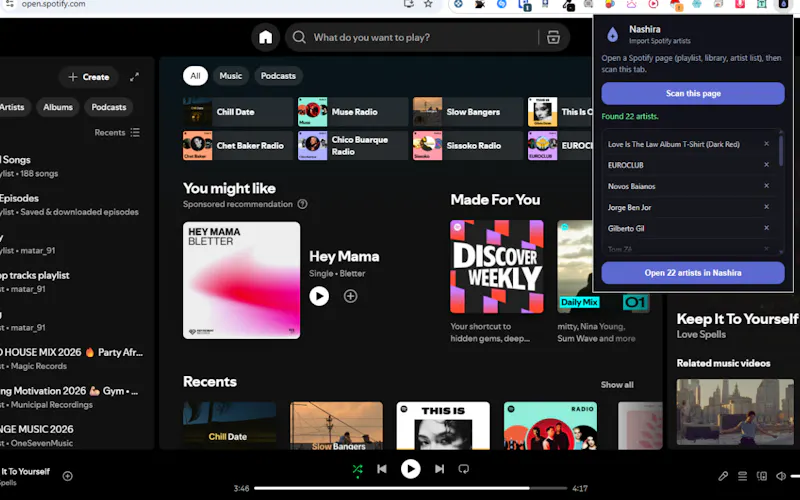
Task: Open the Slow Bangers tile
Action: 468,112
